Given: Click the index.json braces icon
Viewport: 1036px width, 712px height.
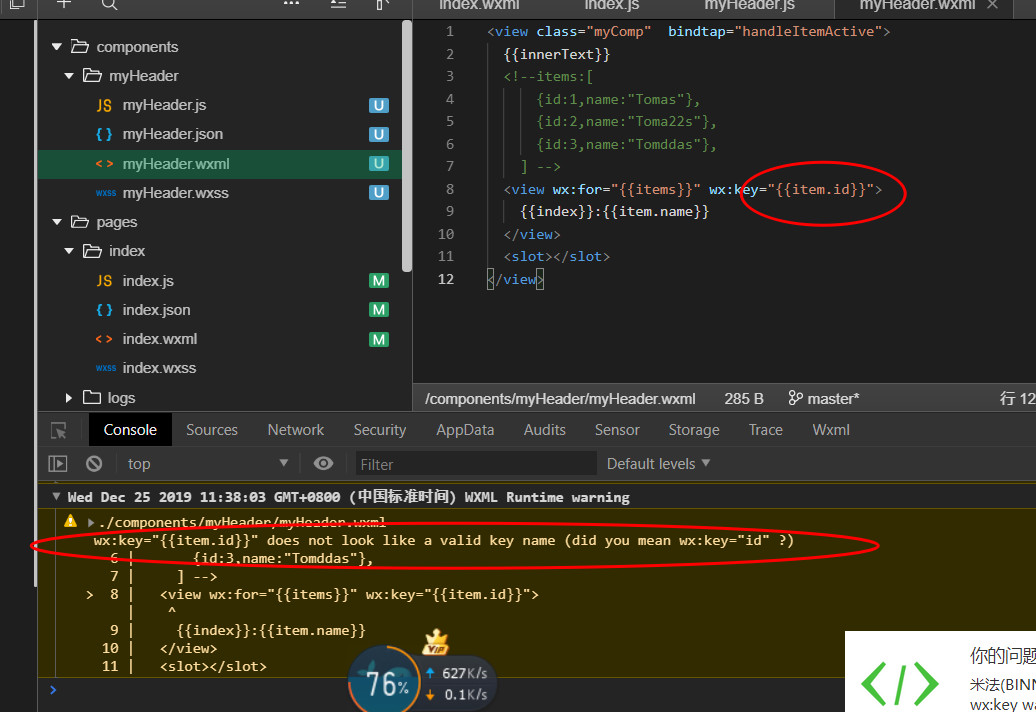Looking at the screenshot, I should click(x=104, y=310).
